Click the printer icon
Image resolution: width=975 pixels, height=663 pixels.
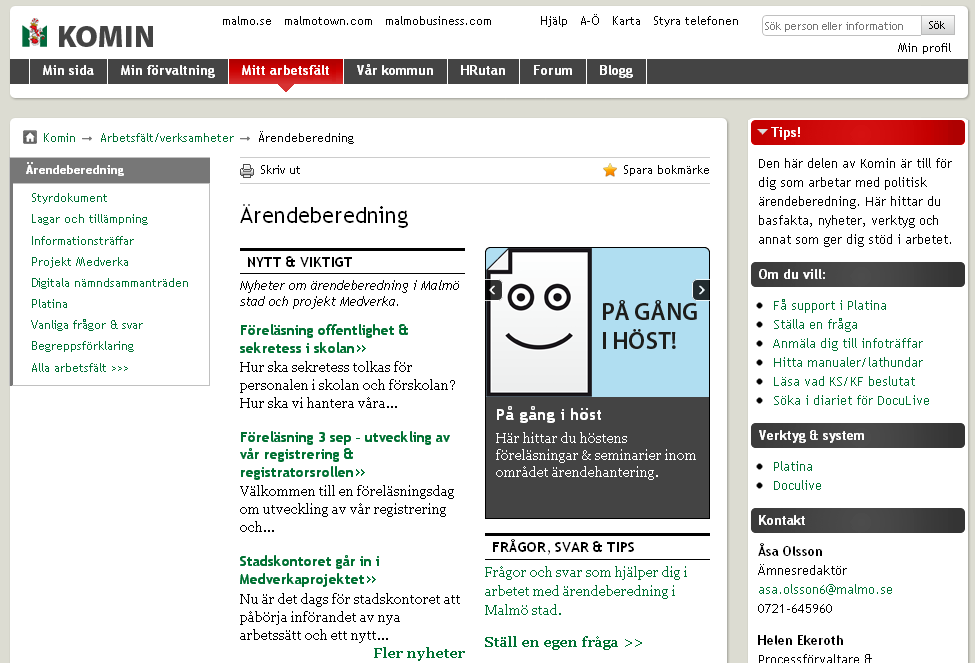pyautogui.click(x=247, y=170)
